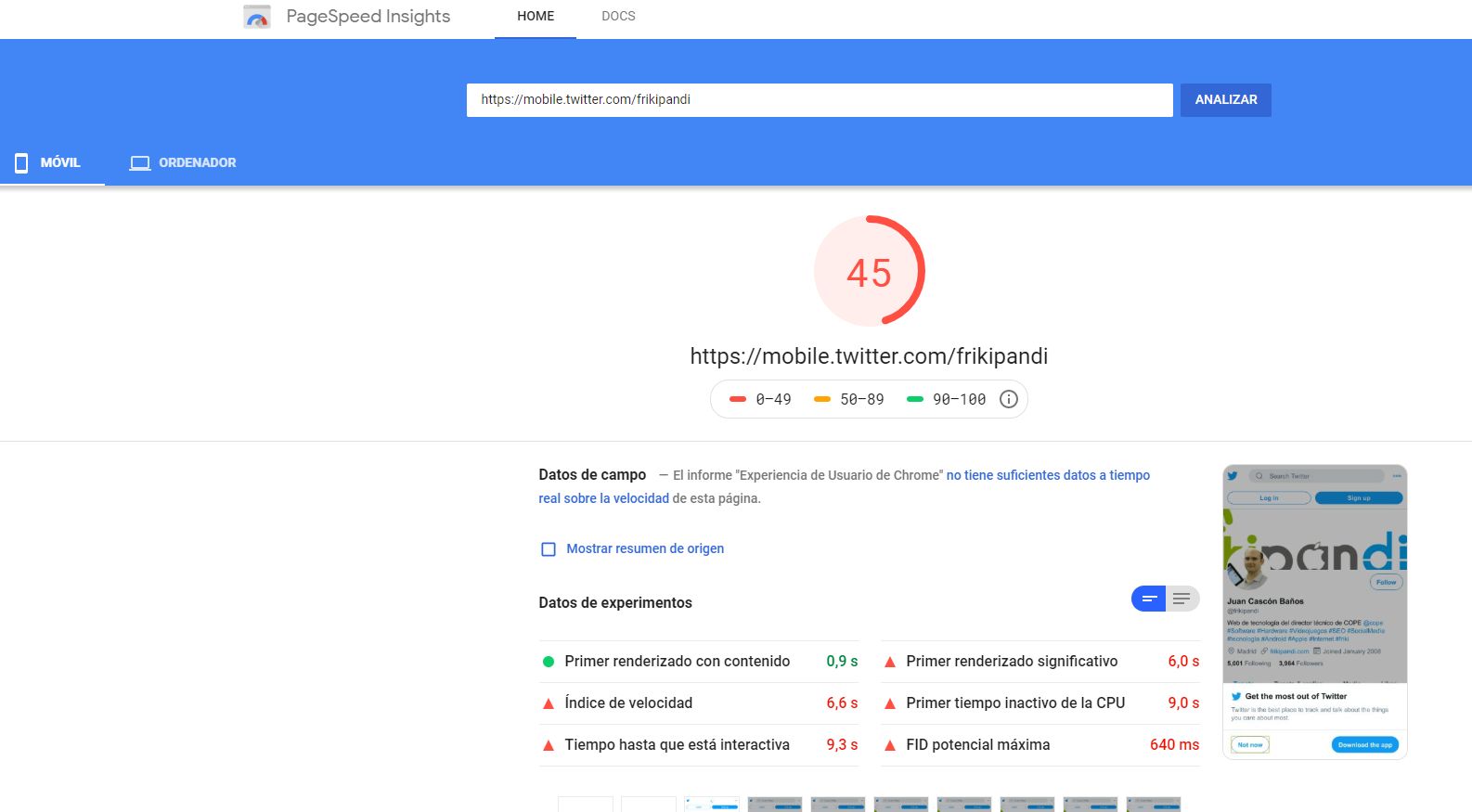This screenshot has height=812, width=1472.
Task: Click the analyzed URL heading below the score
Action: coord(869,356)
